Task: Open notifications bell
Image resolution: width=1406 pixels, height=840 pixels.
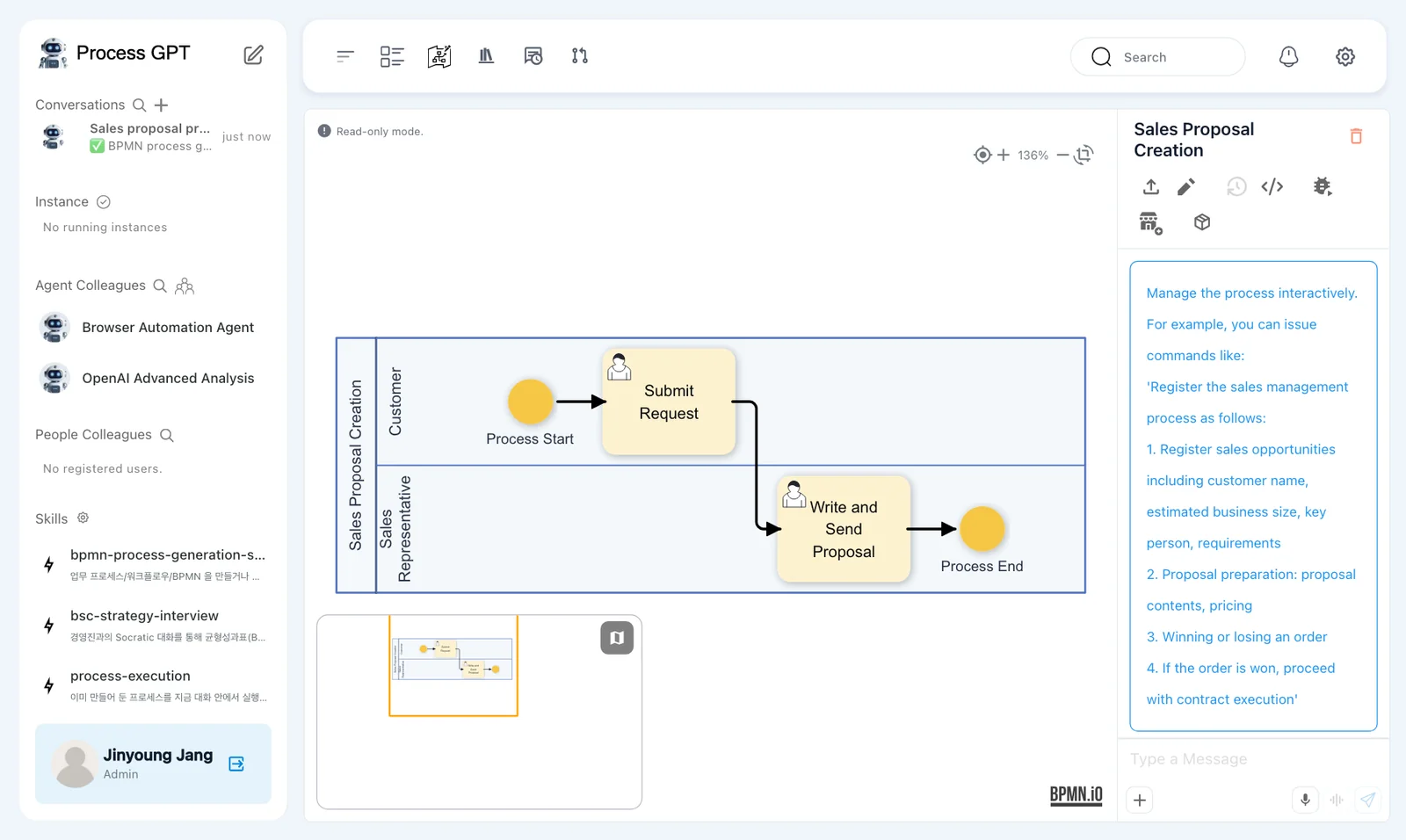Action: click(1288, 57)
